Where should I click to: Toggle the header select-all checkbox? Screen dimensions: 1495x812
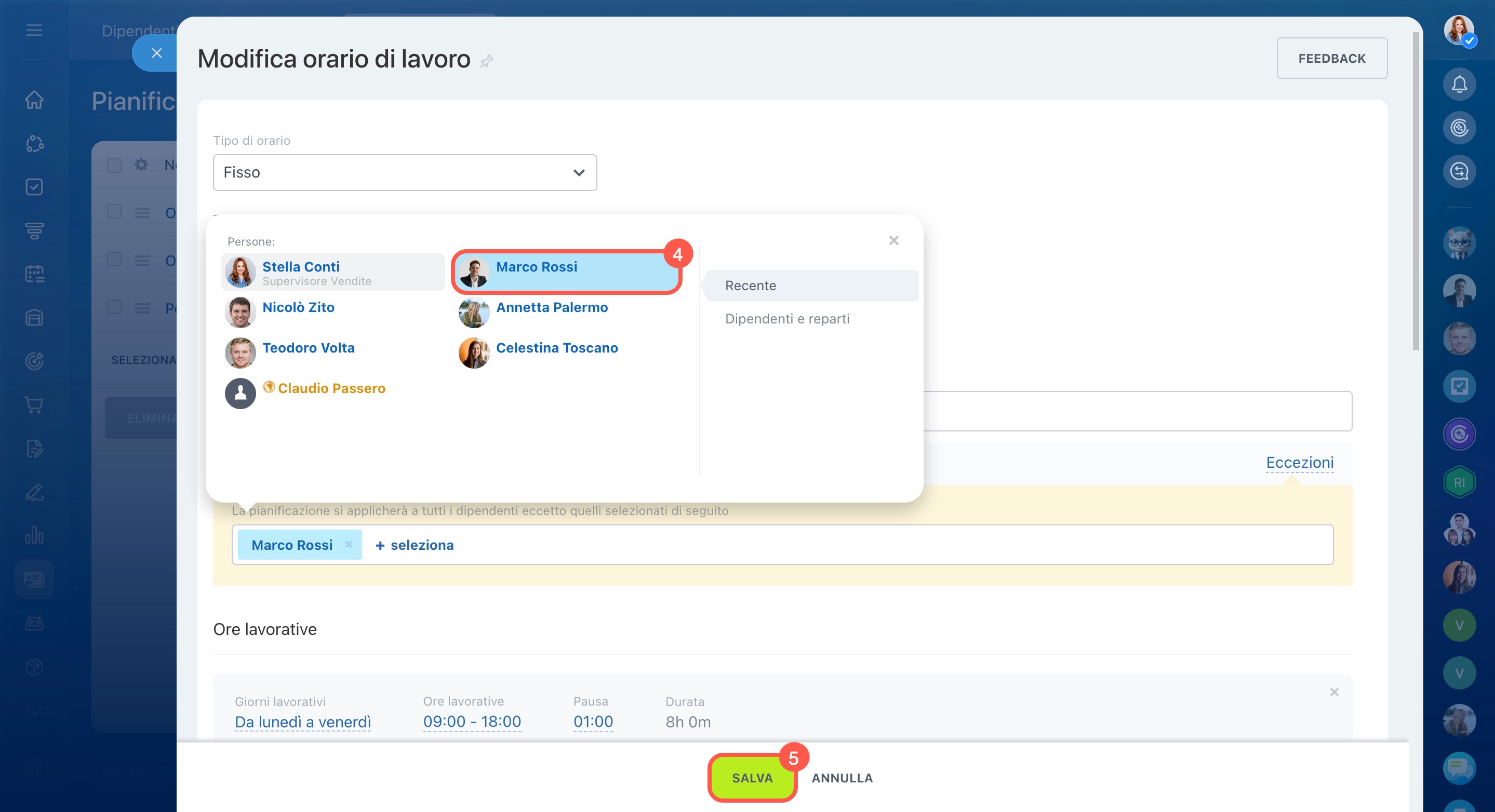pyautogui.click(x=114, y=165)
